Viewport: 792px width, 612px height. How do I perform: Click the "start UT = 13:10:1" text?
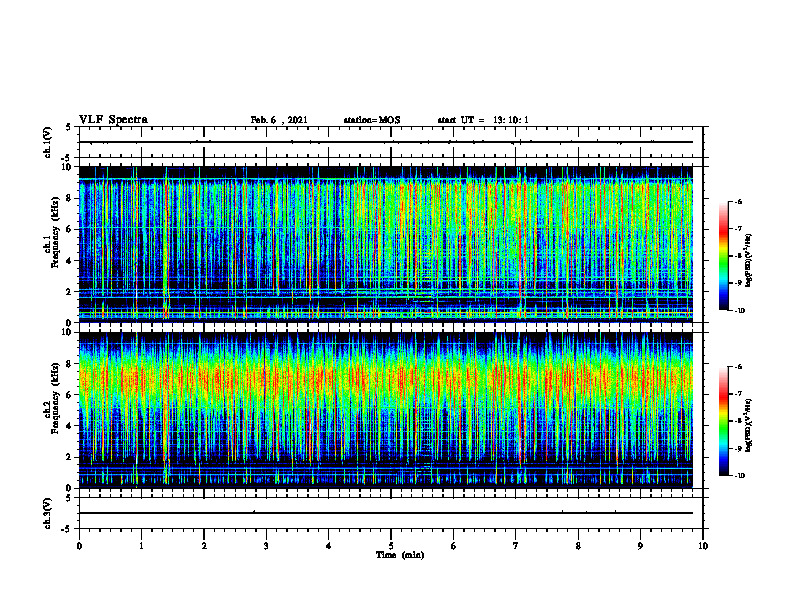(483, 120)
